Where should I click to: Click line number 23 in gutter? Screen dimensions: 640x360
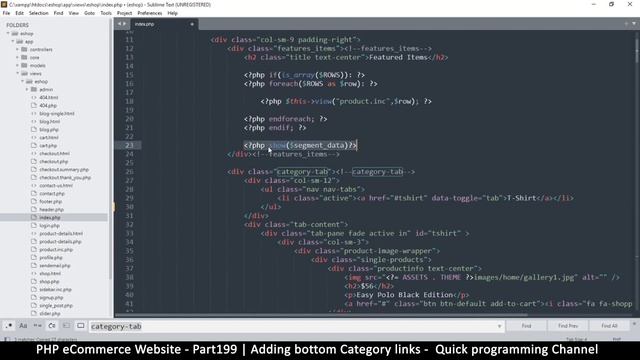tap(129, 145)
